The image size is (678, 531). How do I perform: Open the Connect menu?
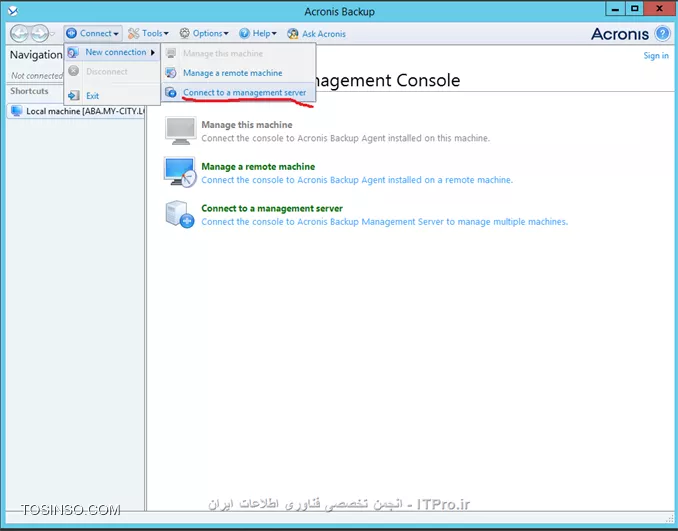[93, 33]
